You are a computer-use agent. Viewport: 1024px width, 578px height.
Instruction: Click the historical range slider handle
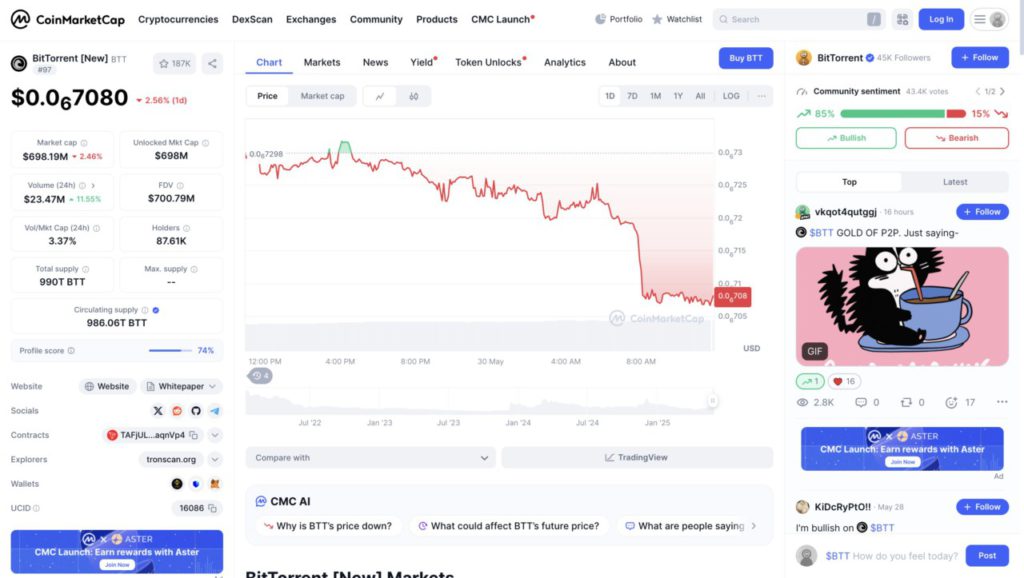pyautogui.click(x=713, y=401)
